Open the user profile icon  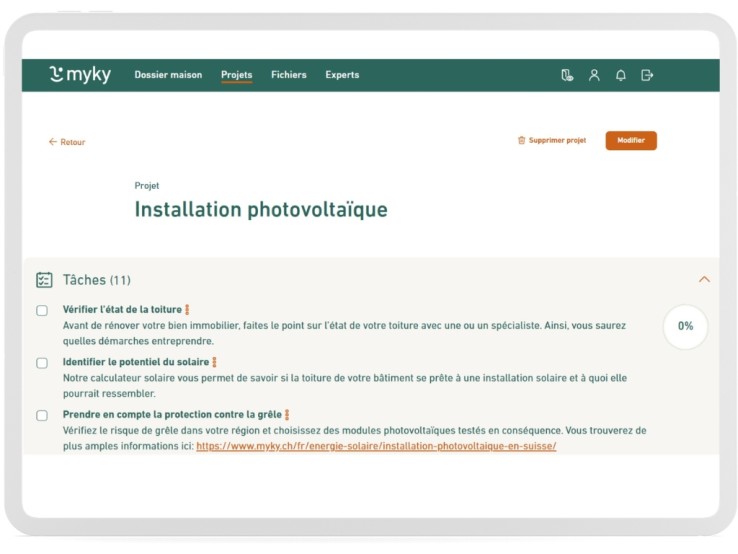click(594, 75)
